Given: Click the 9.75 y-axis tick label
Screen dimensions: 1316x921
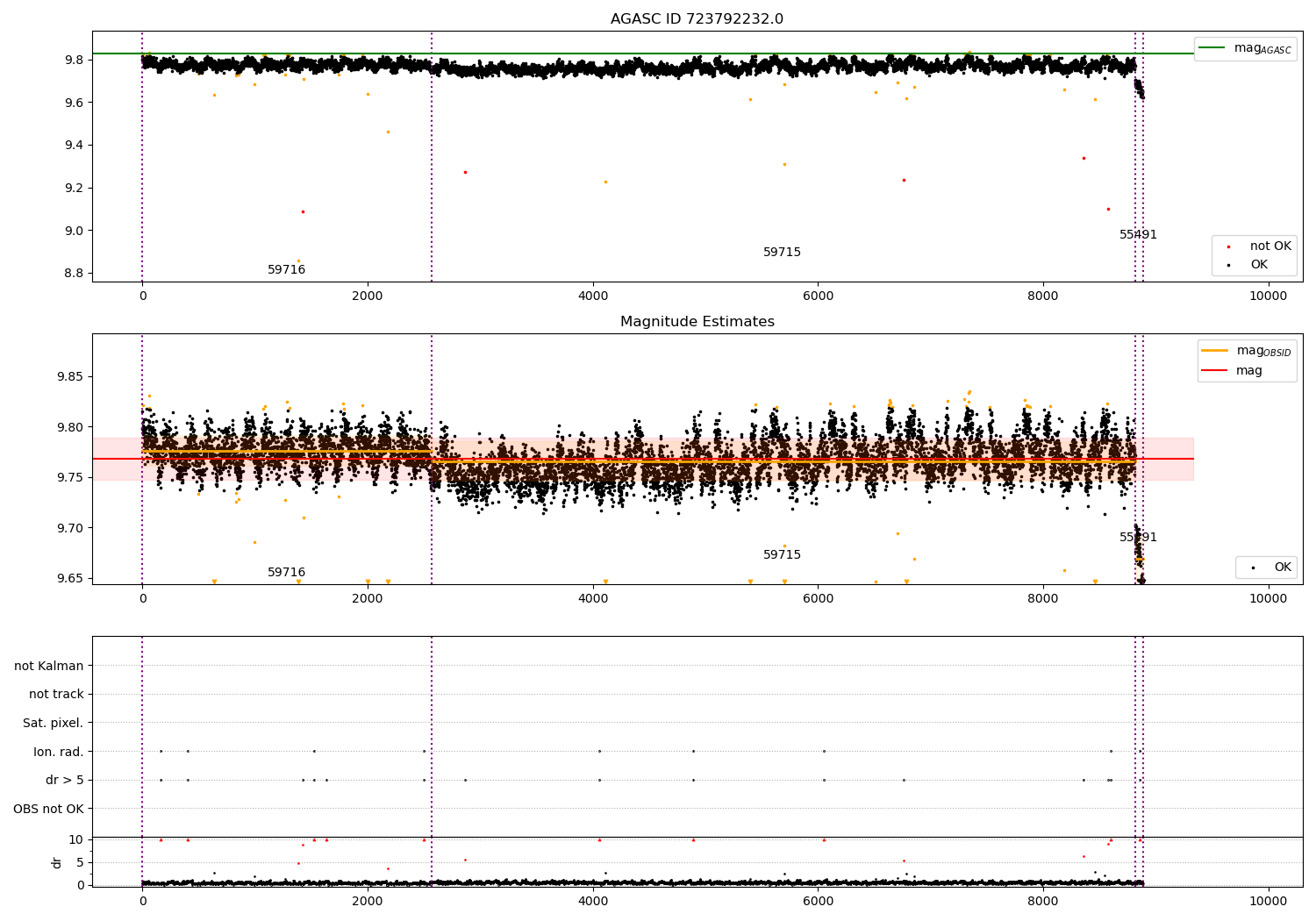Looking at the screenshot, I should click(x=71, y=478).
